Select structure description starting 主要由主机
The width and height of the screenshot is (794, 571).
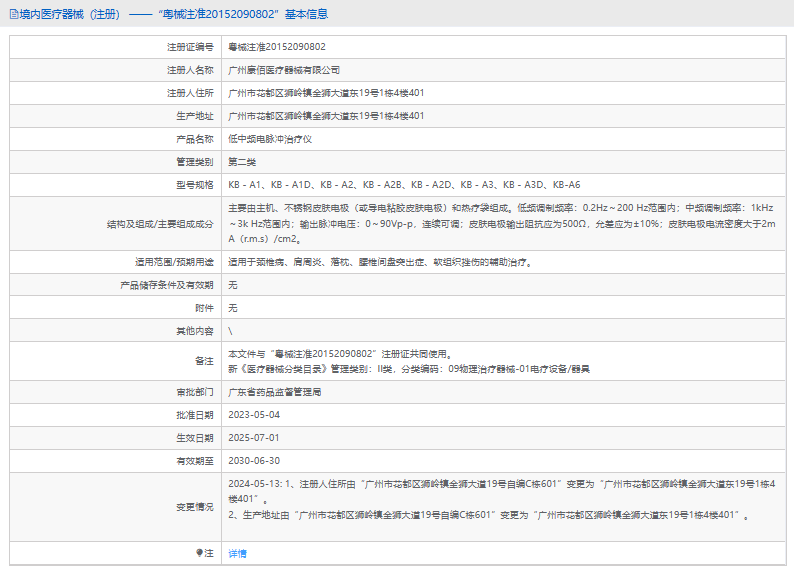[x=501, y=223]
